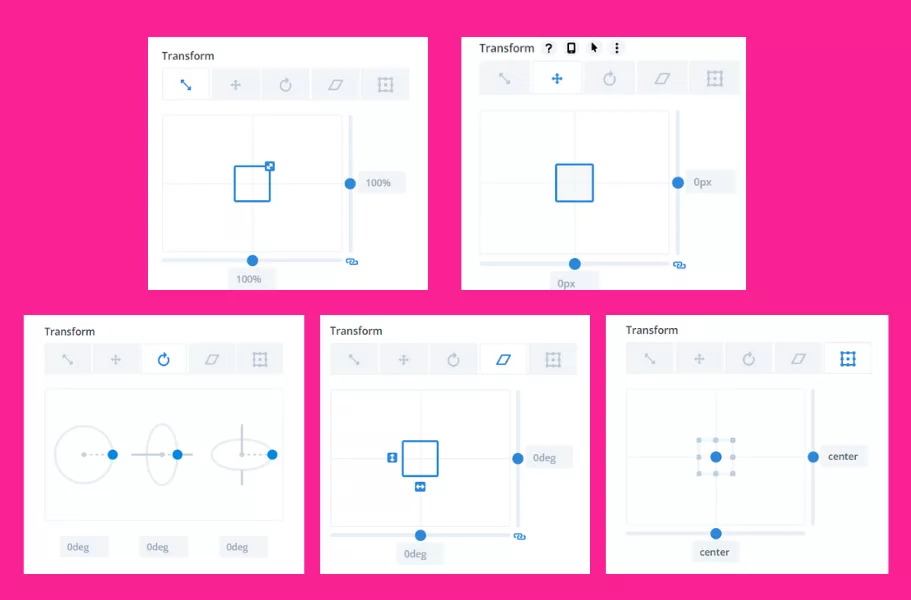
Task: Click the horizontal skew handle below the square
Action: click(420, 487)
